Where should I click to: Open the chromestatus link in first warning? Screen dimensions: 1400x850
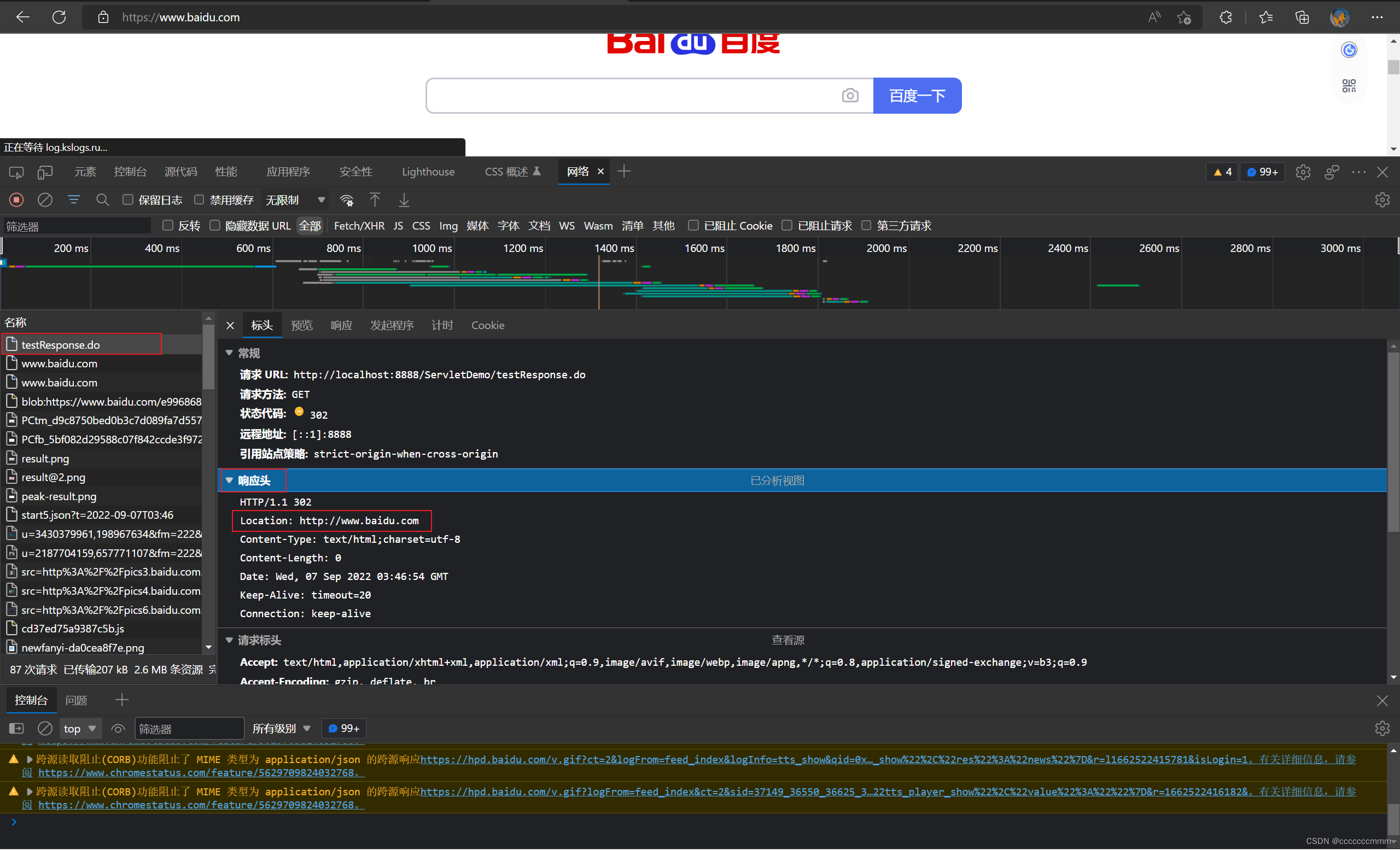[201, 773]
